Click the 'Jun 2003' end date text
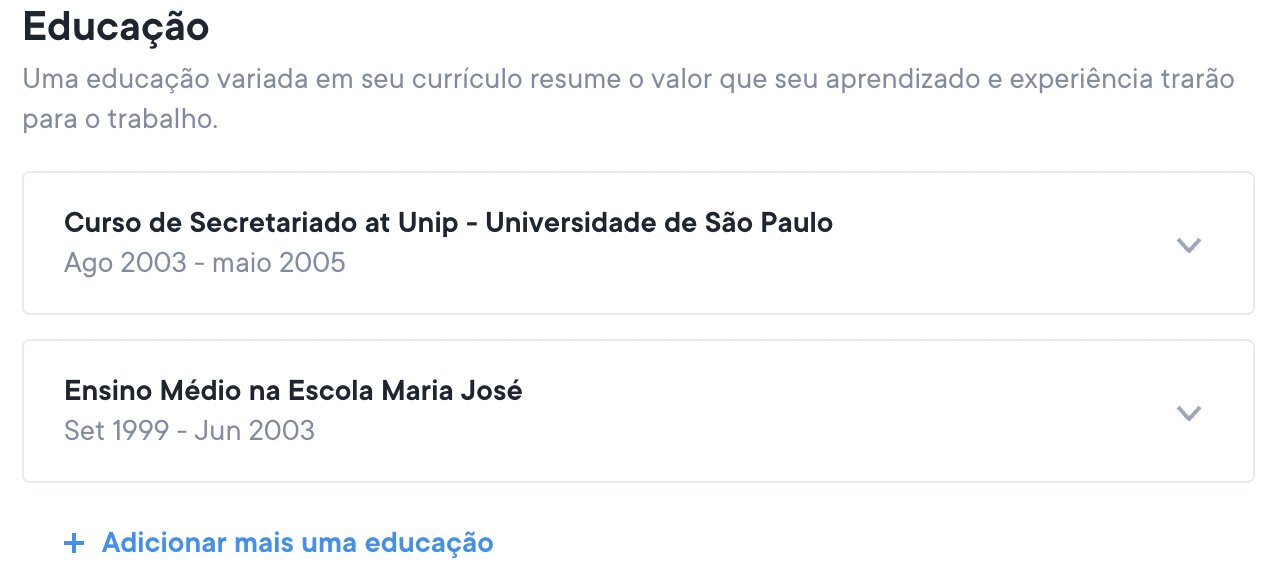 tap(254, 431)
